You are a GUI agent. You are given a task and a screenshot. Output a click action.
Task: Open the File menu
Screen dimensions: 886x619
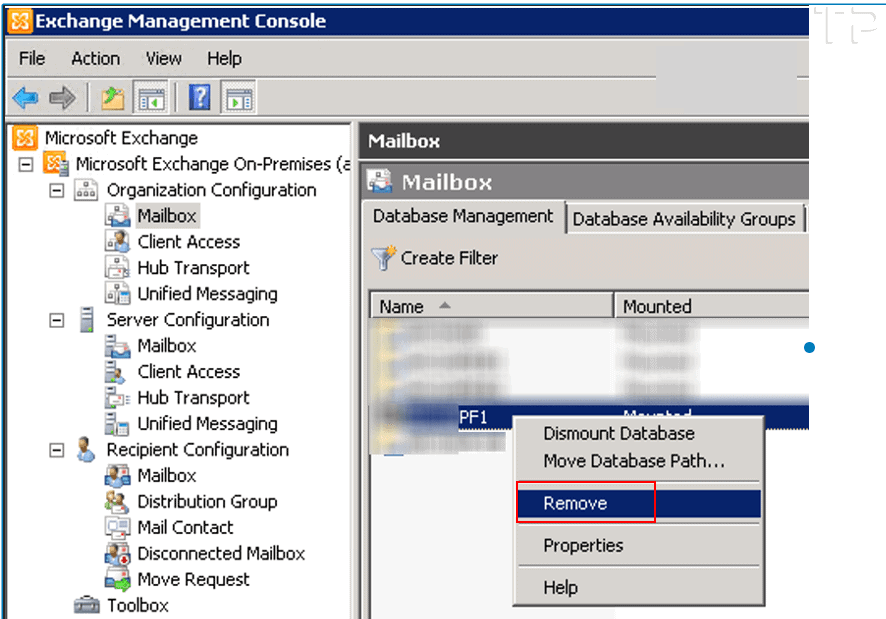point(32,58)
